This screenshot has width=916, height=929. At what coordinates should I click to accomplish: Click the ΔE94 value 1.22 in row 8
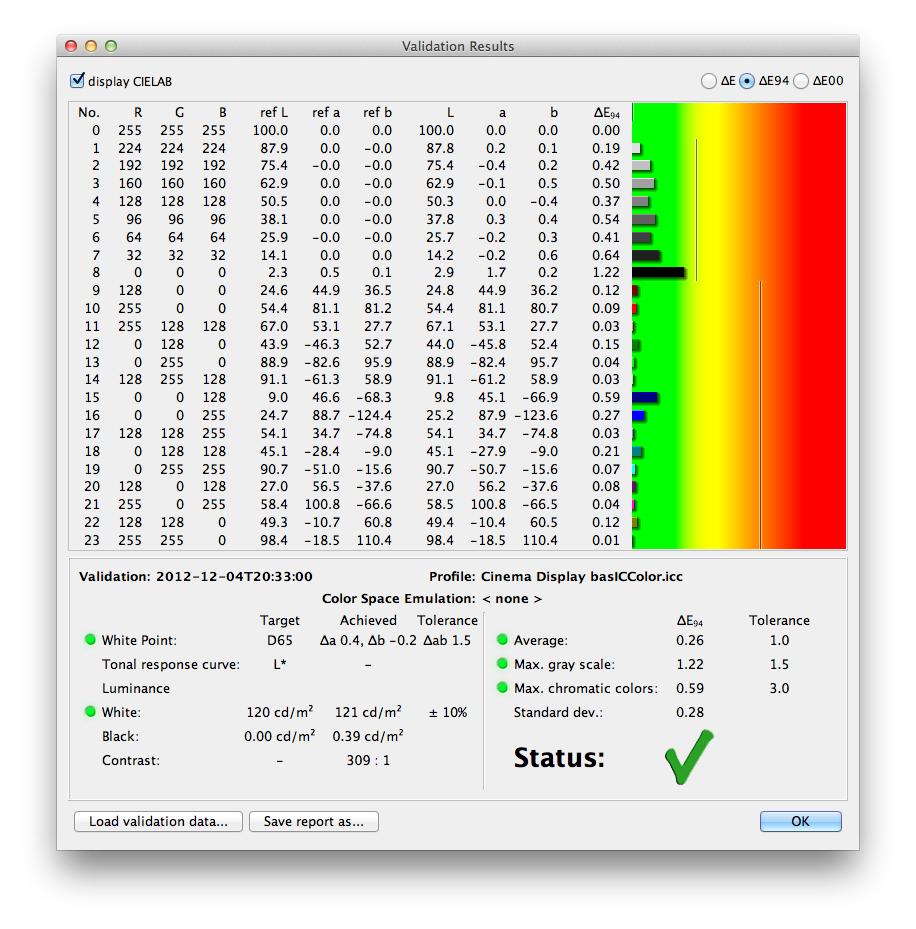pos(606,273)
